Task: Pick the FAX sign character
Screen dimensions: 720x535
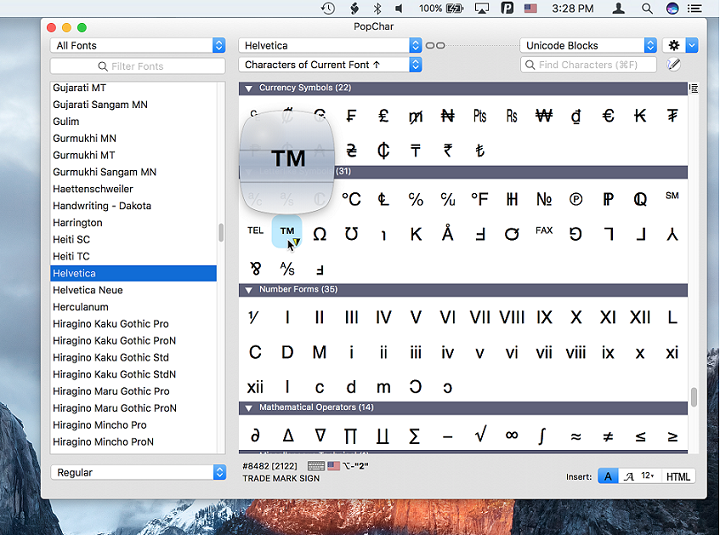Action: click(544, 231)
